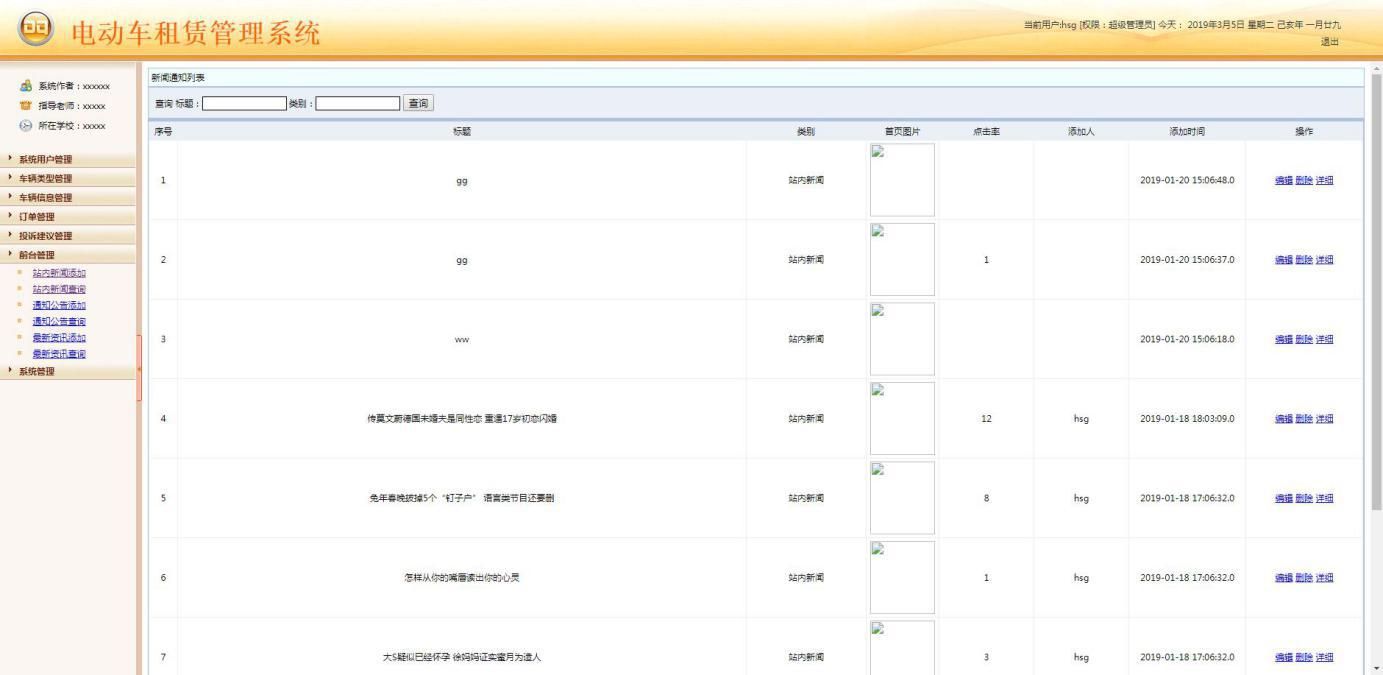Screen dimensions: 1383x675
Task: Open 最新资讯添加 in the sidebar
Action: [59, 337]
